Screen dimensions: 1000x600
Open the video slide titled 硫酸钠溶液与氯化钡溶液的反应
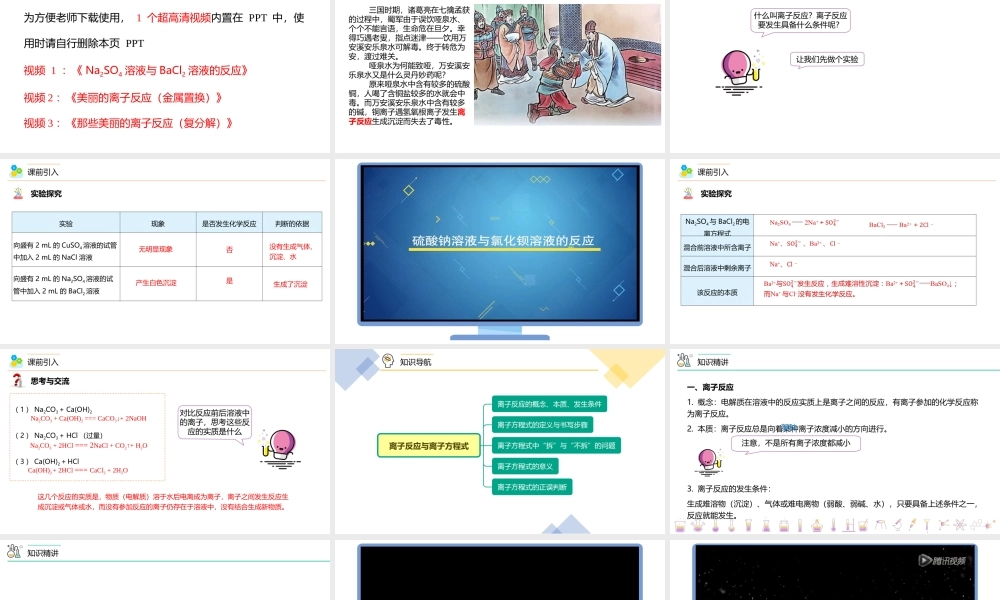500,251
